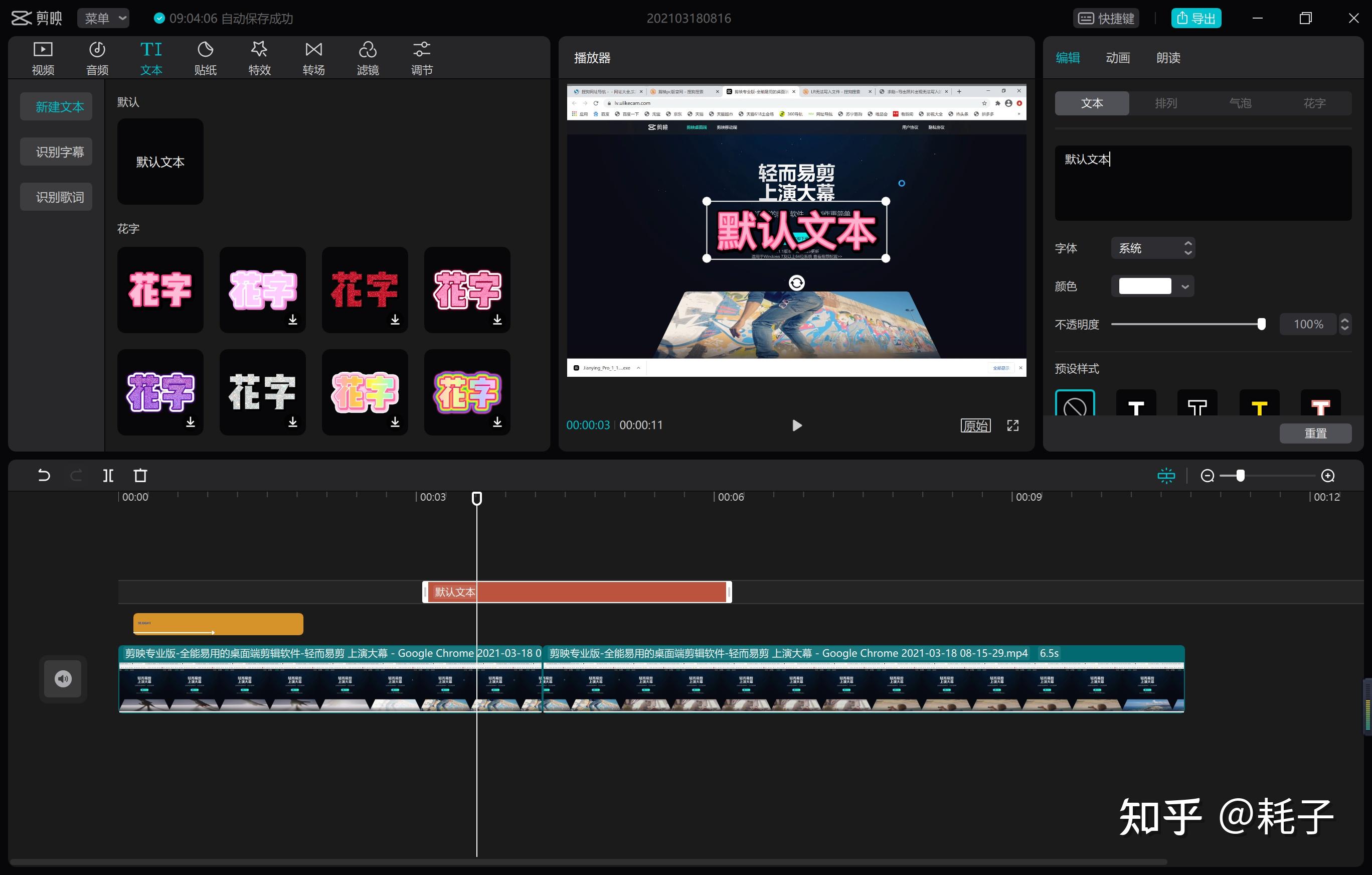Expand the 颜色 color dropdown arrow
Image resolution: width=1372 pixels, height=875 pixels.
pos(1185,286)
